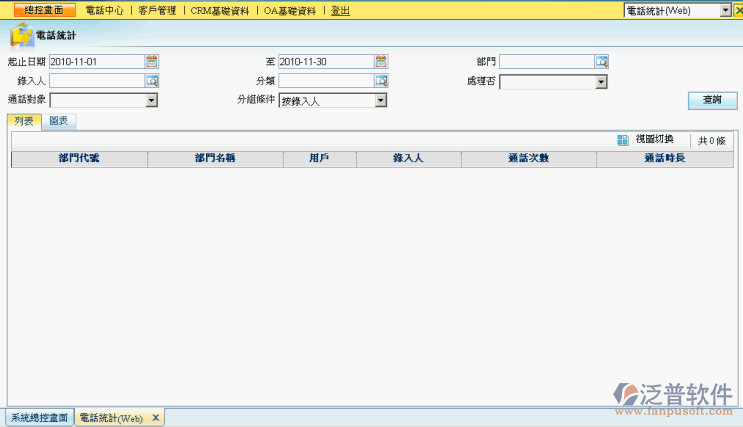The height and width of the screenshot is (427, 743).
Task: Open the start date calendar picker
Action: tap(152, 61)
